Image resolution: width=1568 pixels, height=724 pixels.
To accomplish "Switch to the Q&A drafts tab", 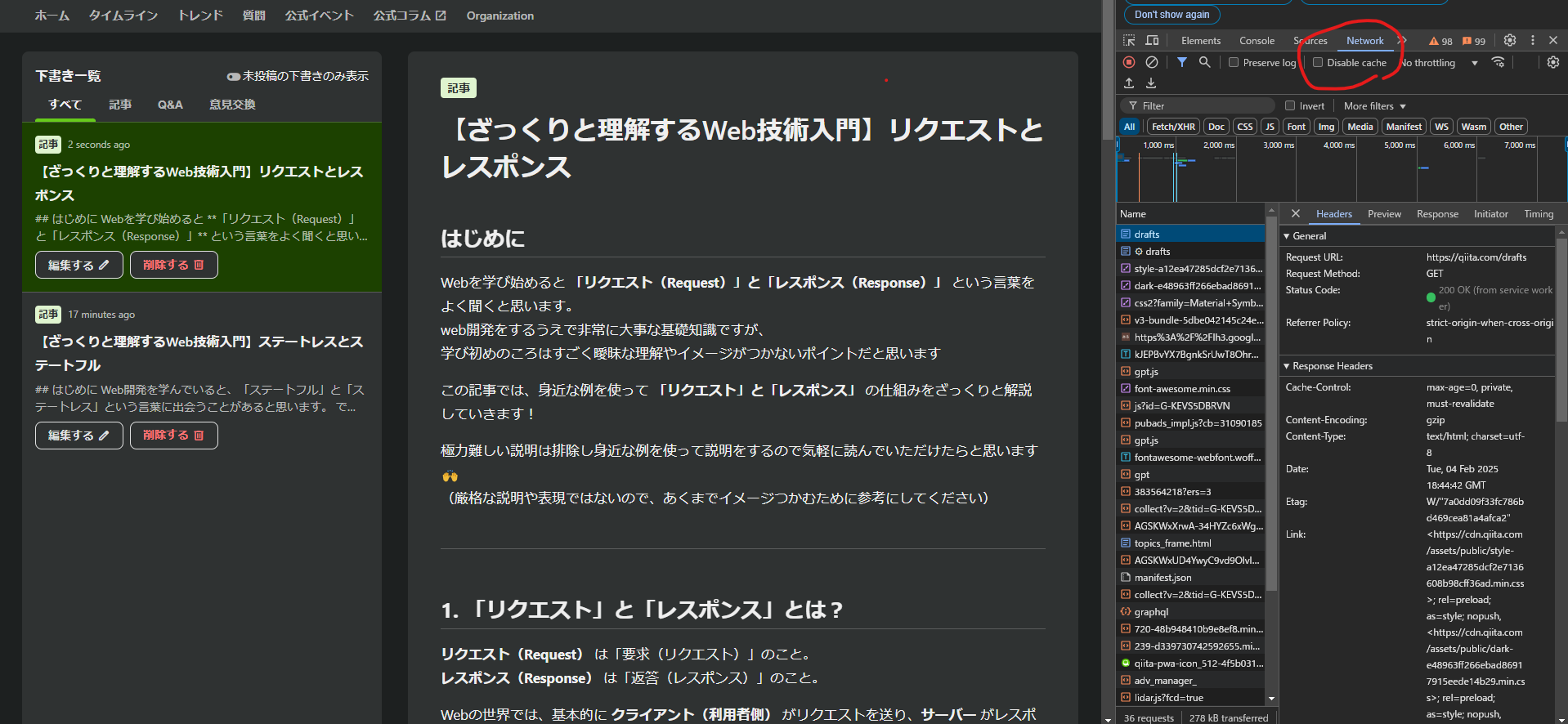I will coord(170,105).
